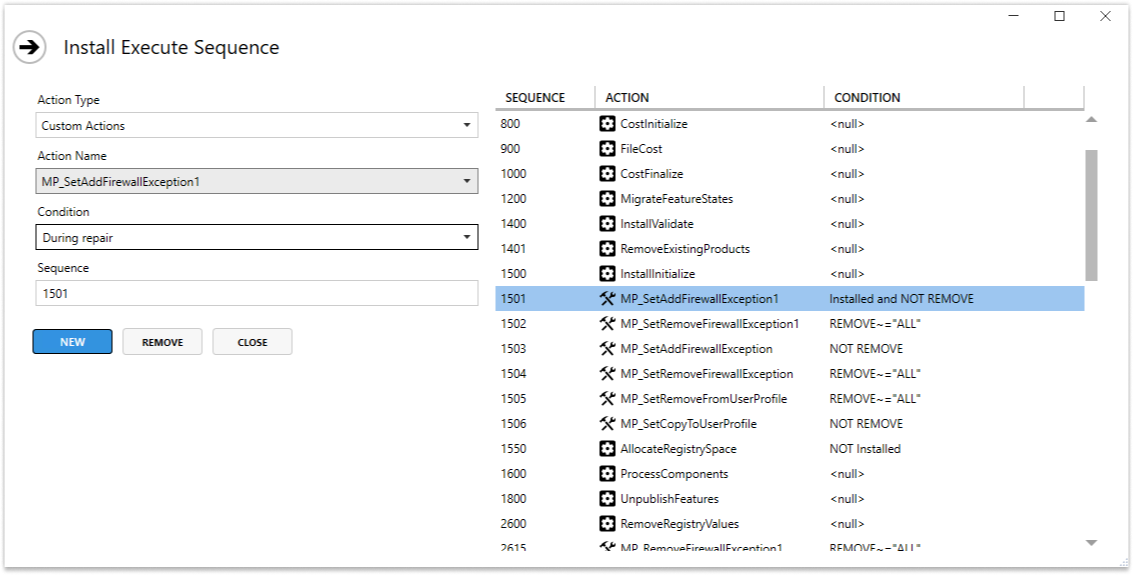Click tools icon in sequence 1503 row
Screen dimensions: 1133x575
(608, 349)
